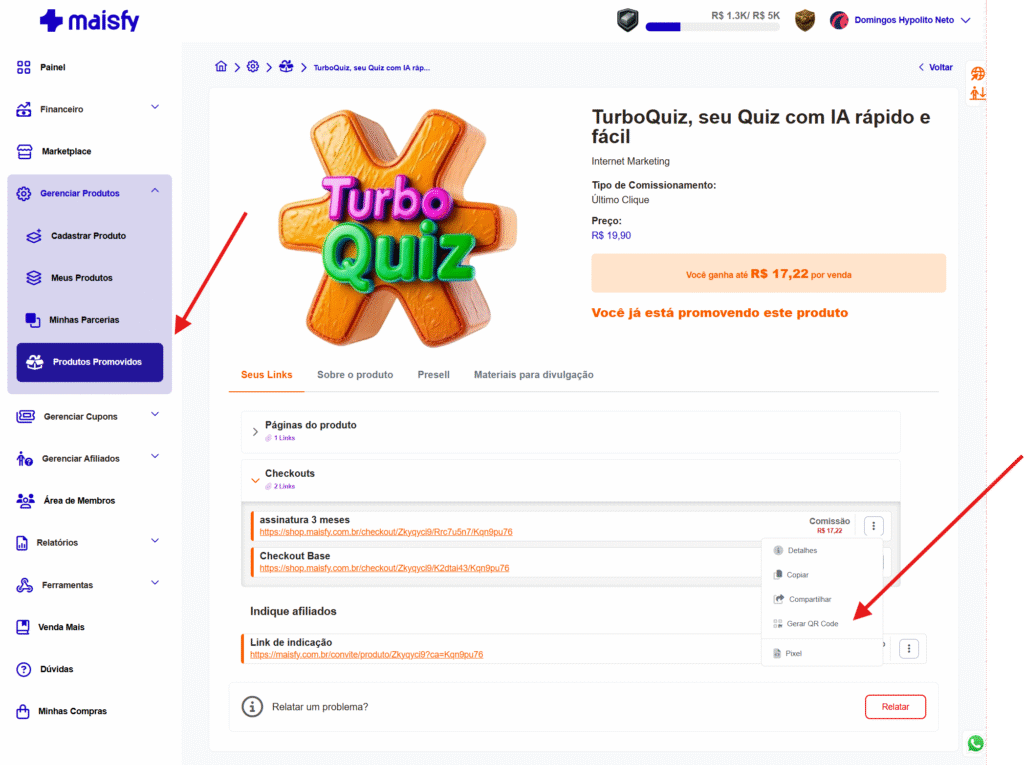Click the commission banner R$ 17,22 por venda
Screen dimensions: 1024x765
pos(768,274)
